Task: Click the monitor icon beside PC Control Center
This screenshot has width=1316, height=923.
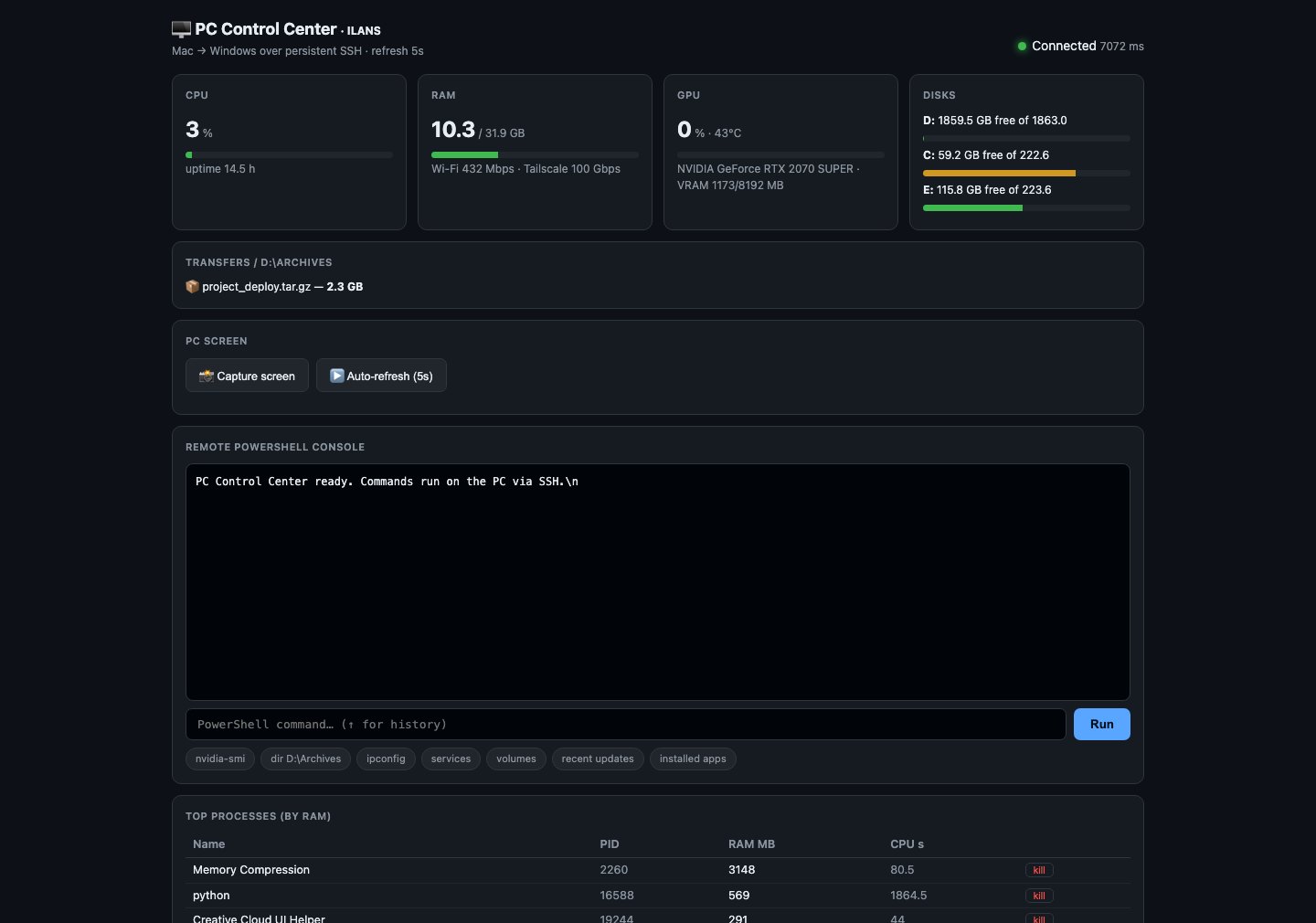Action: [x=181, y=29]
